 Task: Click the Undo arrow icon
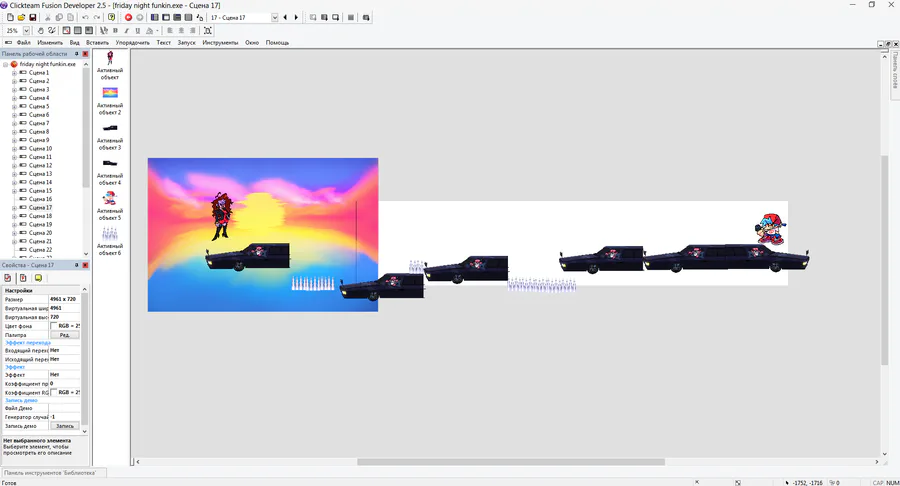[x=86, y=18]
